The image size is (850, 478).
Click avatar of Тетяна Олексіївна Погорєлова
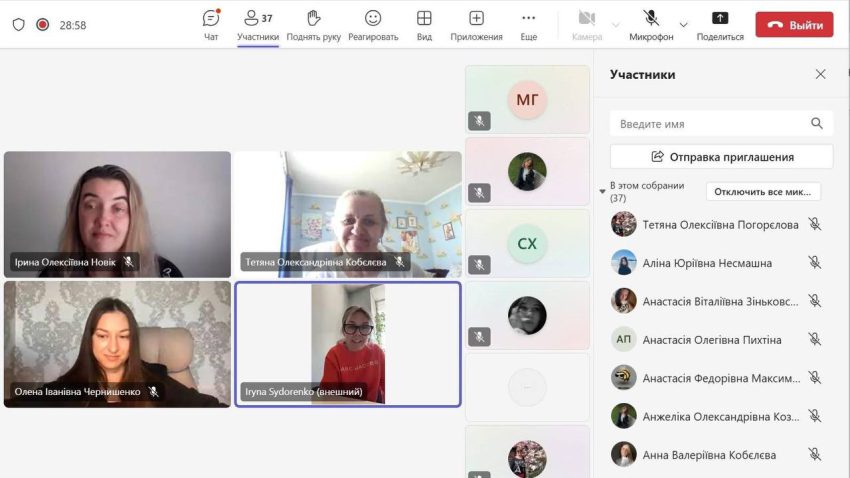[x=623, y=224]
